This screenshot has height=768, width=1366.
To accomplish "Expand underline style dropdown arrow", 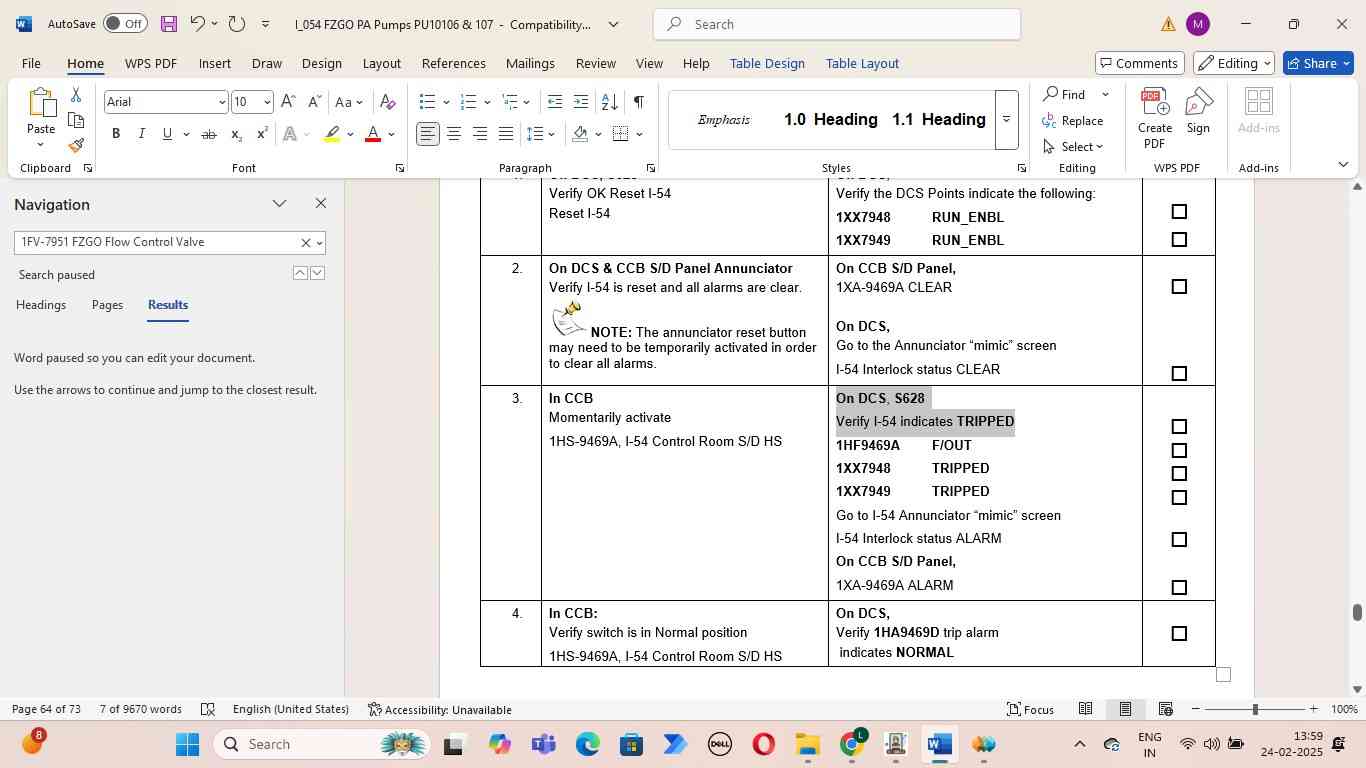I will [x=187, y=134].
